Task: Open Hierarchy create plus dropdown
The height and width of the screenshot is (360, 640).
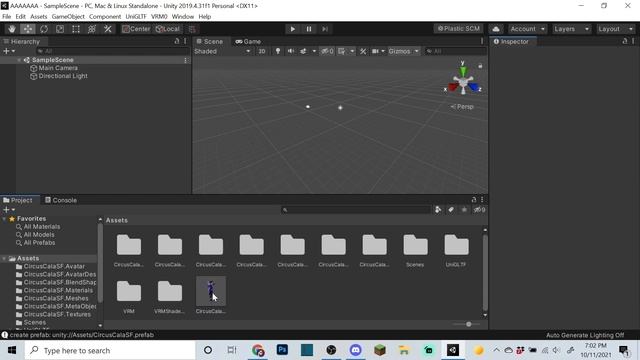Action: point(9,51)
